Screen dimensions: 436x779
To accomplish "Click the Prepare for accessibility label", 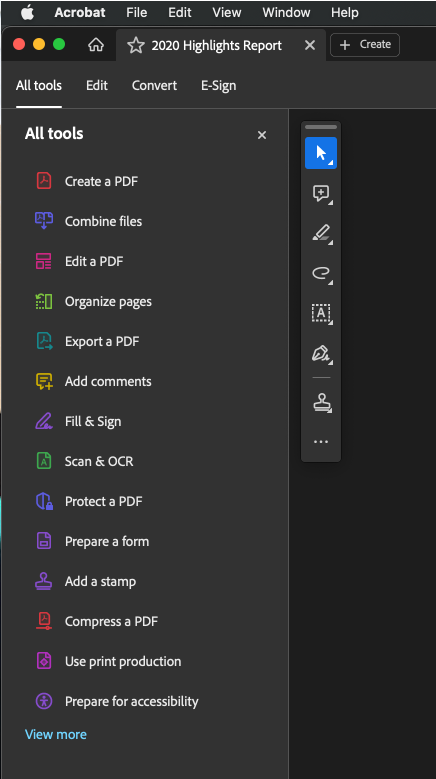I will click(132, 701).
